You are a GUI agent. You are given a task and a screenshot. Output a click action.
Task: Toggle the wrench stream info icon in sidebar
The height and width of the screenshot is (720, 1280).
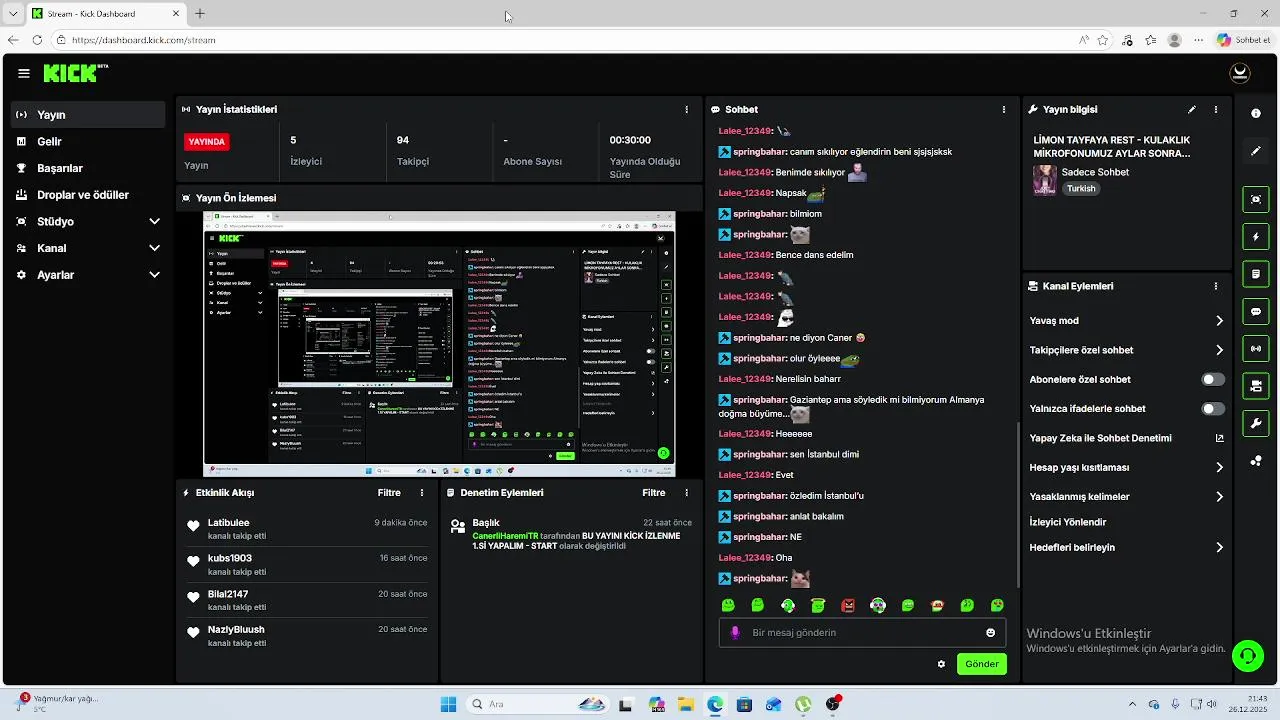pyautogui.click(x=1256, y=424)
